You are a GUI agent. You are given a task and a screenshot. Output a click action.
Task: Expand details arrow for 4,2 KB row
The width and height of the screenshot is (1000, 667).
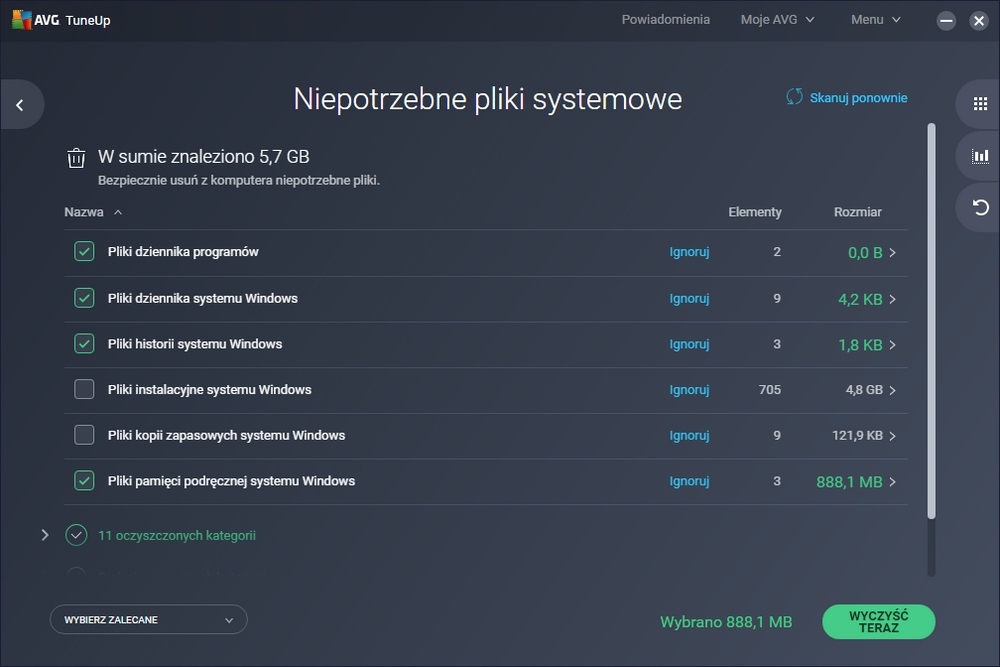point(893,299)
